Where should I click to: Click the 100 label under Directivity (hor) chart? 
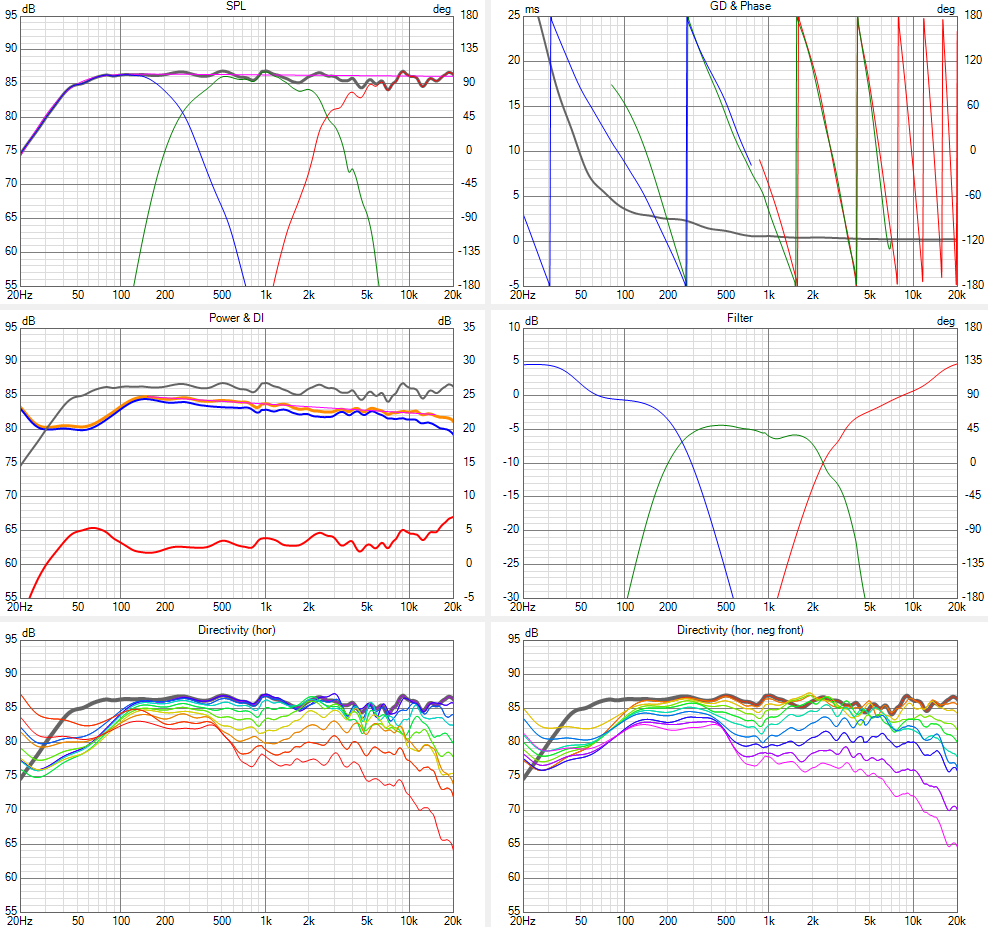click(x=121, y=921)
